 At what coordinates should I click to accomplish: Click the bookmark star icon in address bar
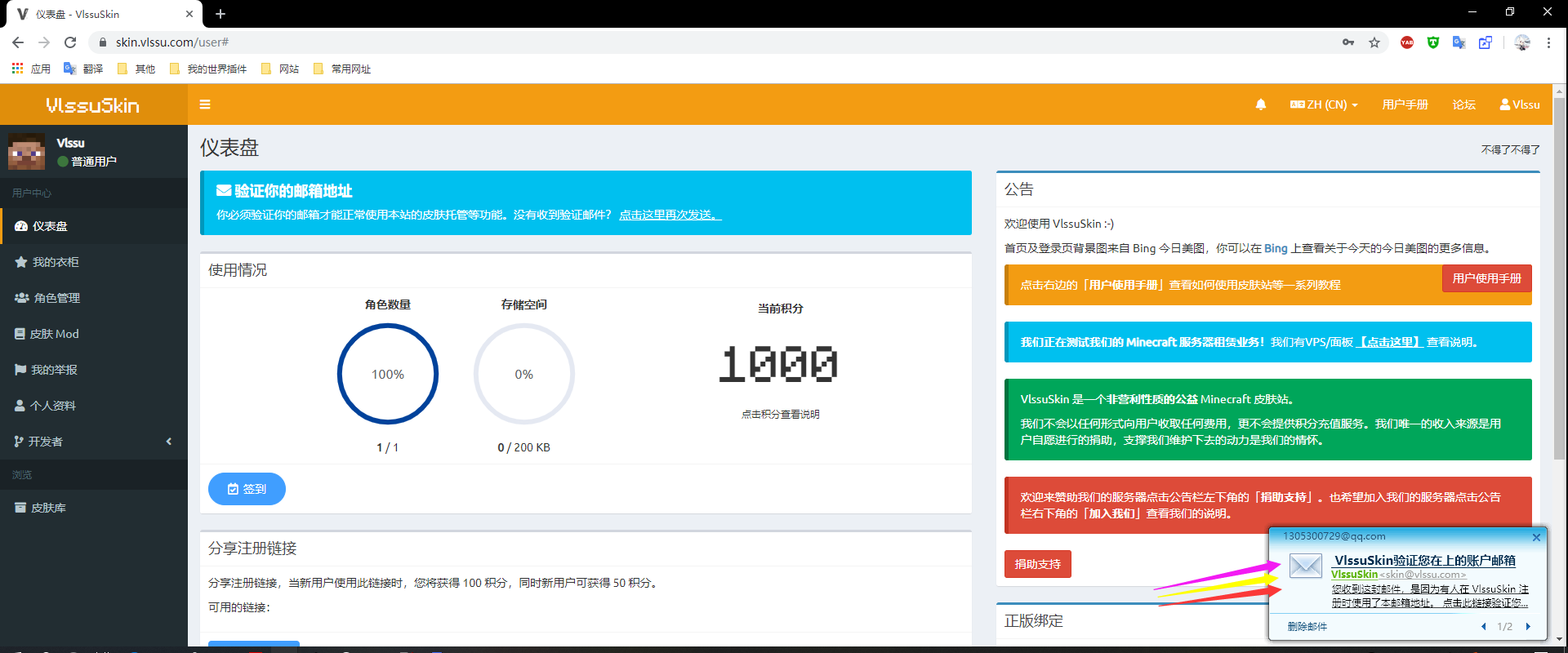[x=1374, y=42]
